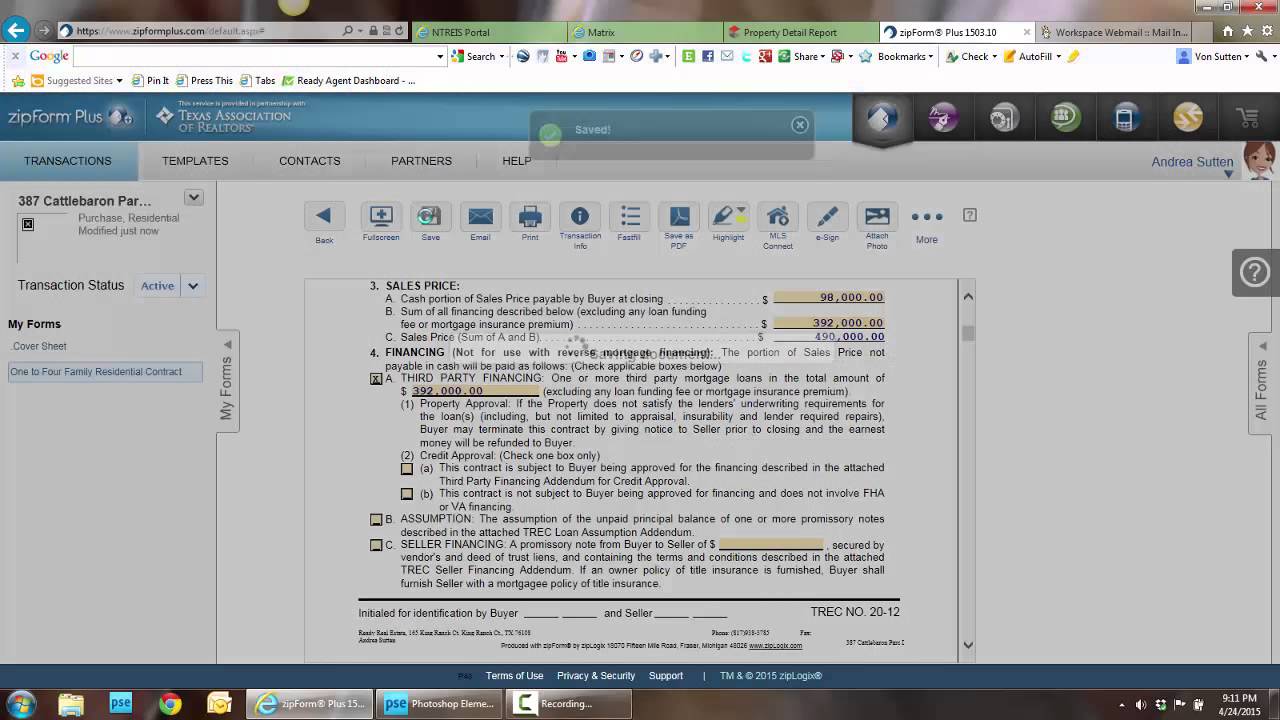
Task: Open the Chrome taskbar icon
Action: 170,704
